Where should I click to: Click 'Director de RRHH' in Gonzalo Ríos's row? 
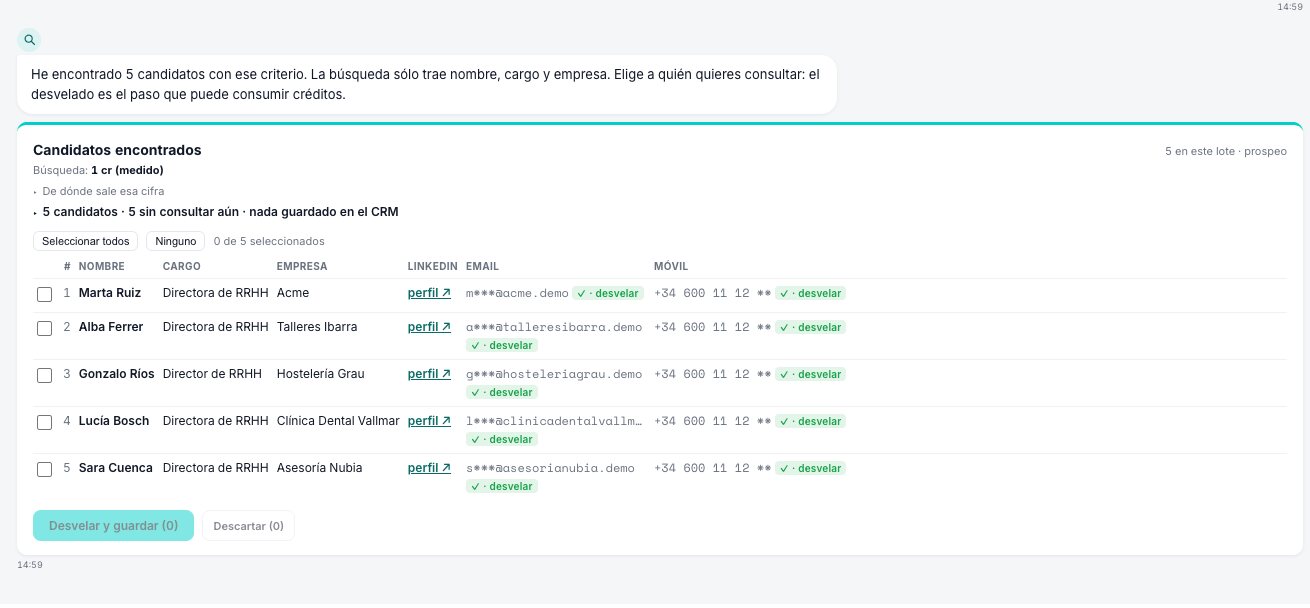[x=212, y=374]
